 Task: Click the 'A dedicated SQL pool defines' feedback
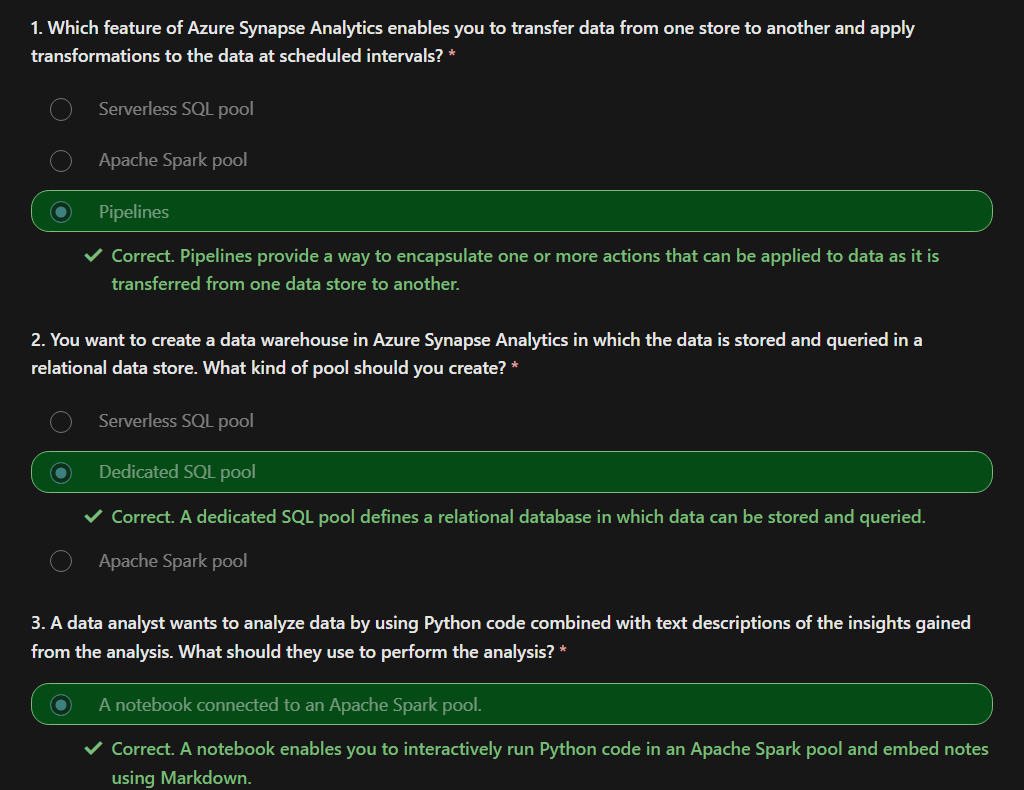pos(519,516)
